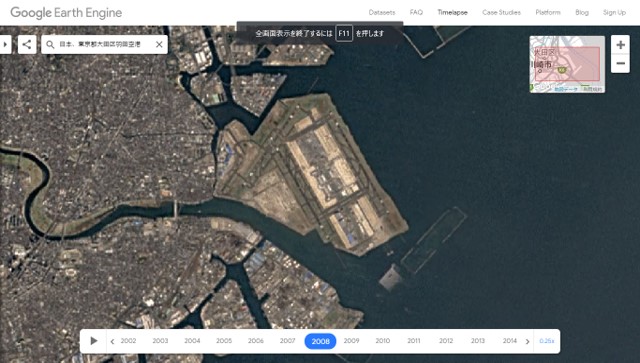Show later years with right chevron

click(x=527, y=341)
